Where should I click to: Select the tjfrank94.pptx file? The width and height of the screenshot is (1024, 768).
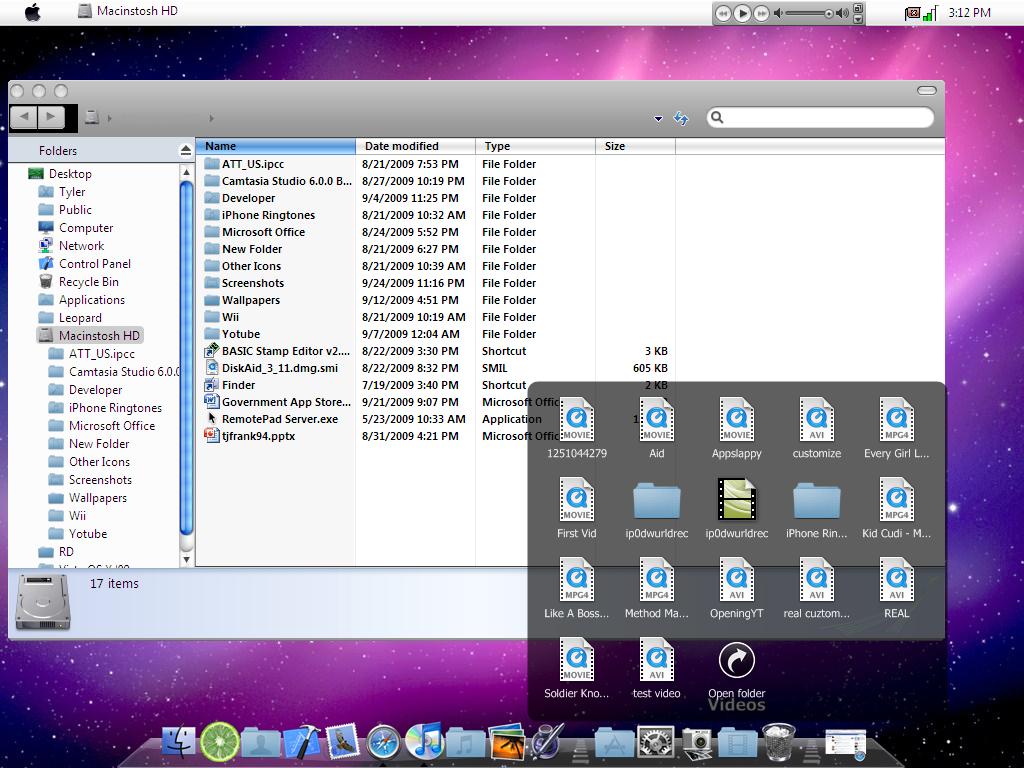[x=250, y=436]
